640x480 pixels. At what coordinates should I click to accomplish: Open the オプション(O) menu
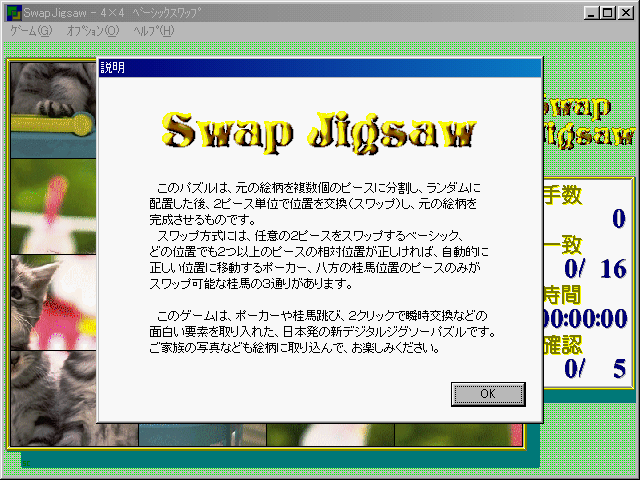(x=93, y=31)
